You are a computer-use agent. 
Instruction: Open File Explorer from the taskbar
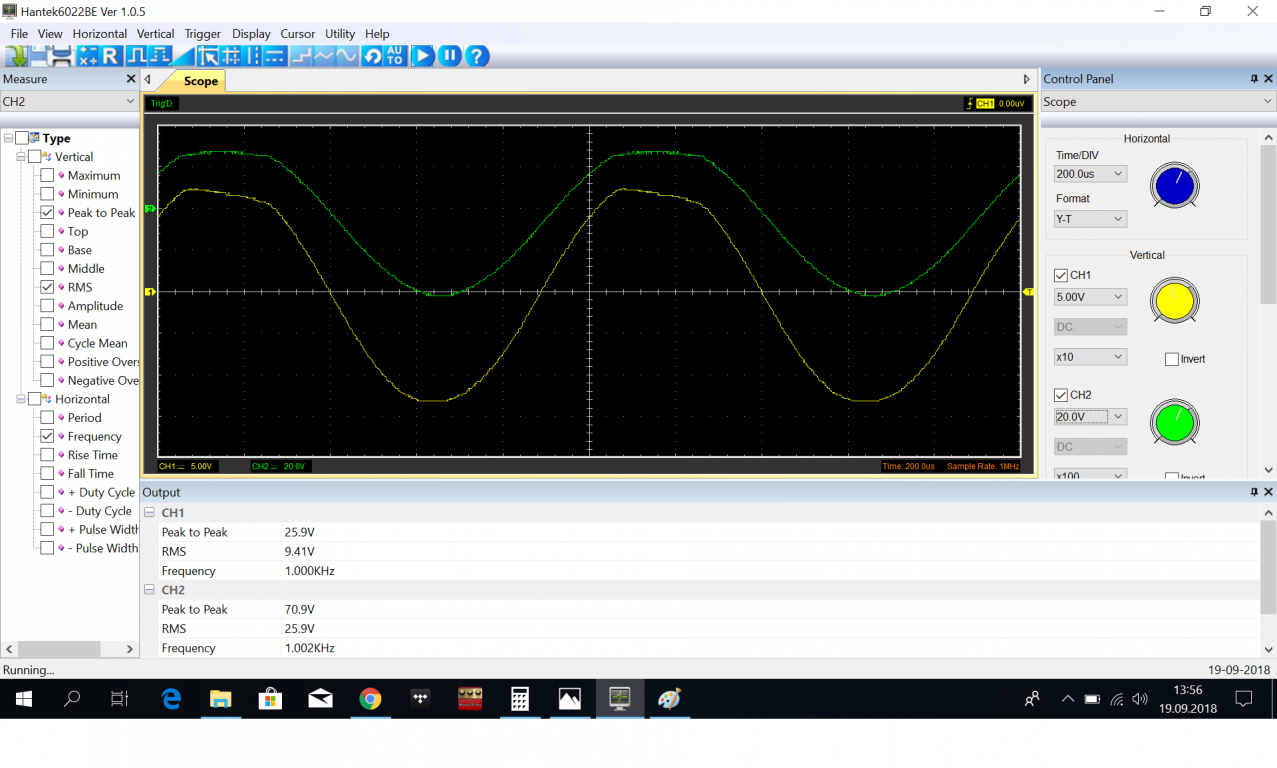pos(220,699)
